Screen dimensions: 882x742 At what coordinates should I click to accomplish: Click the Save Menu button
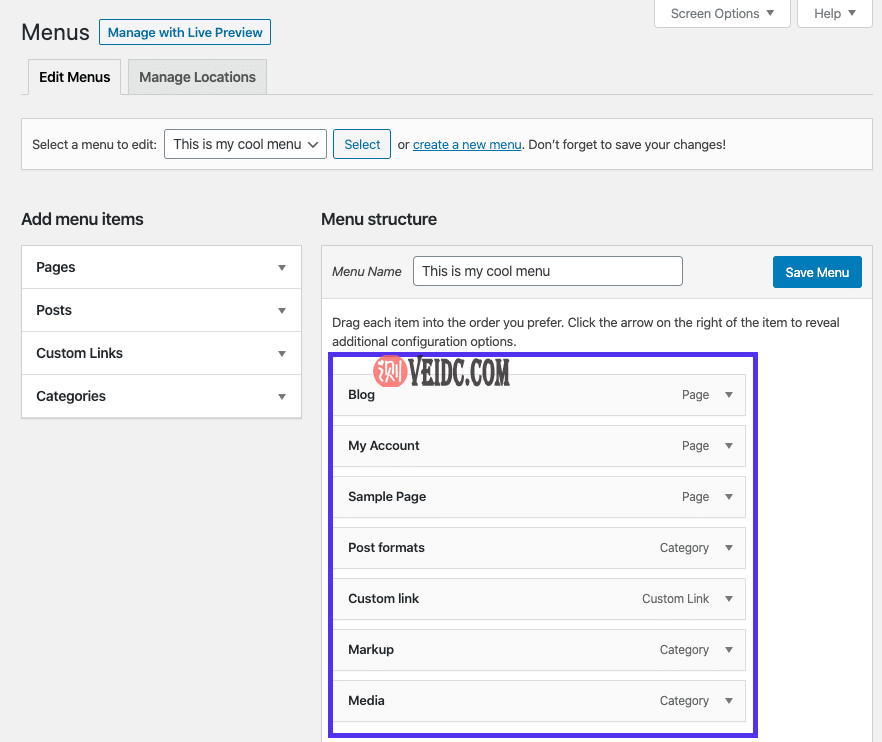tap(817, 272)
